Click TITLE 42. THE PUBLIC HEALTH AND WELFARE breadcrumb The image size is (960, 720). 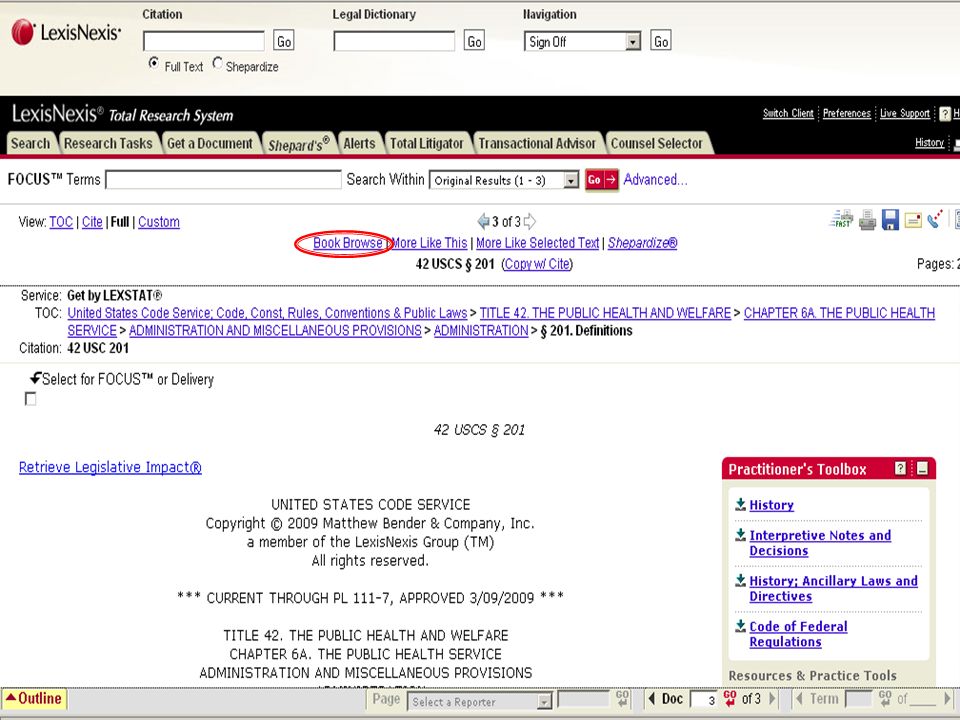pos(606,313)
